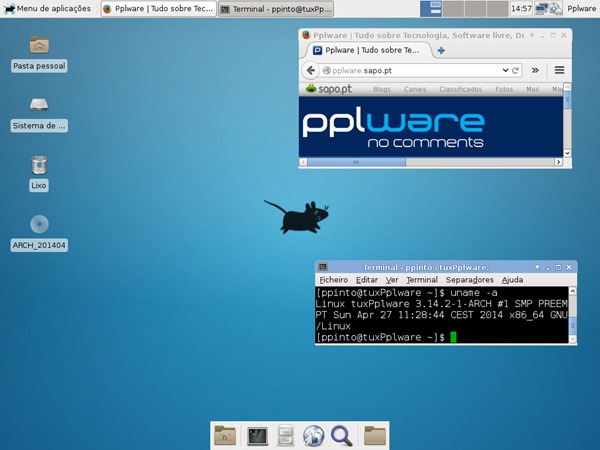Click Terminal scrollbar up arrow
Screen dimensions: 600x450
coord(572,291)
